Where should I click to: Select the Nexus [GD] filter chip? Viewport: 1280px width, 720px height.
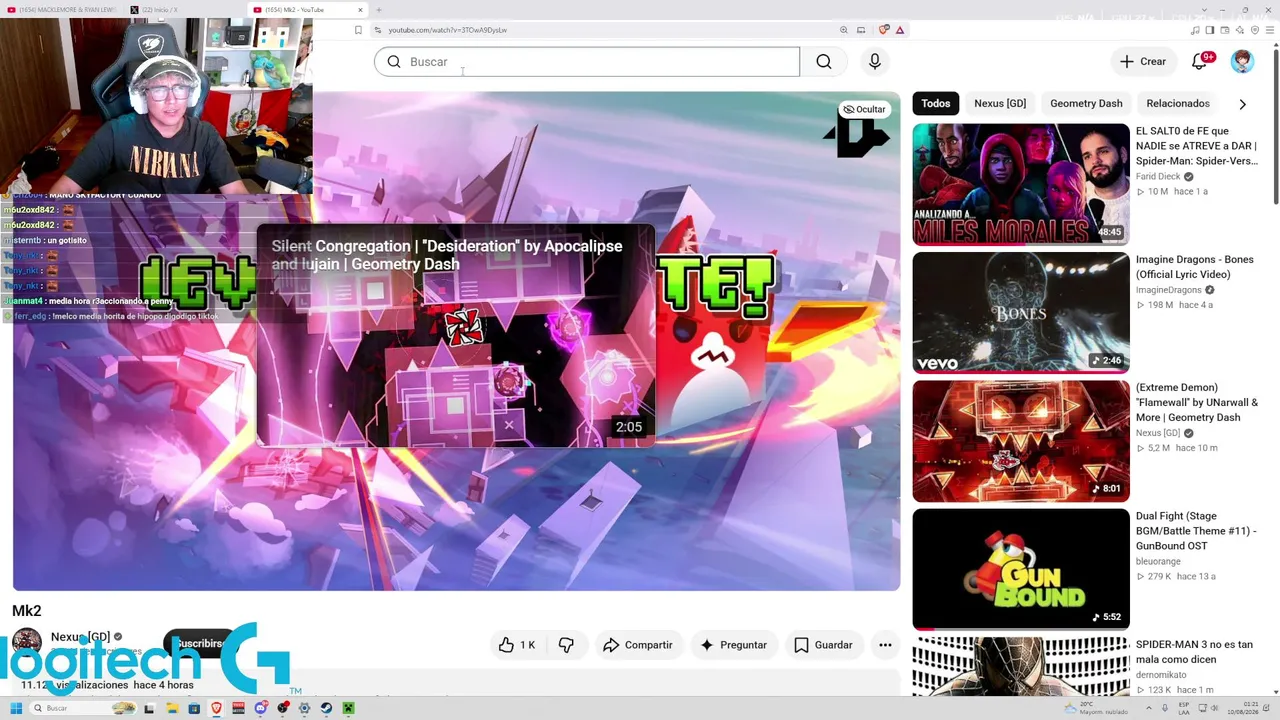click(x=1000, y=103)
